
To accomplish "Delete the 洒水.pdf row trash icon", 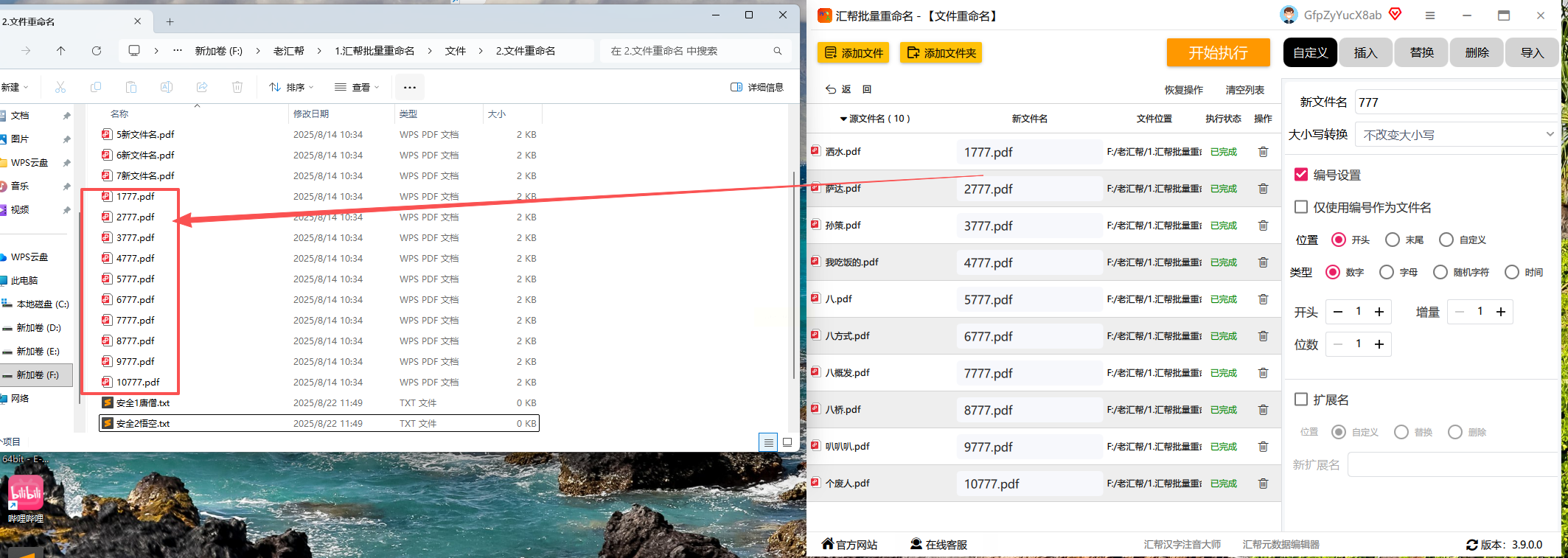I will click(x=1263, y=152).
